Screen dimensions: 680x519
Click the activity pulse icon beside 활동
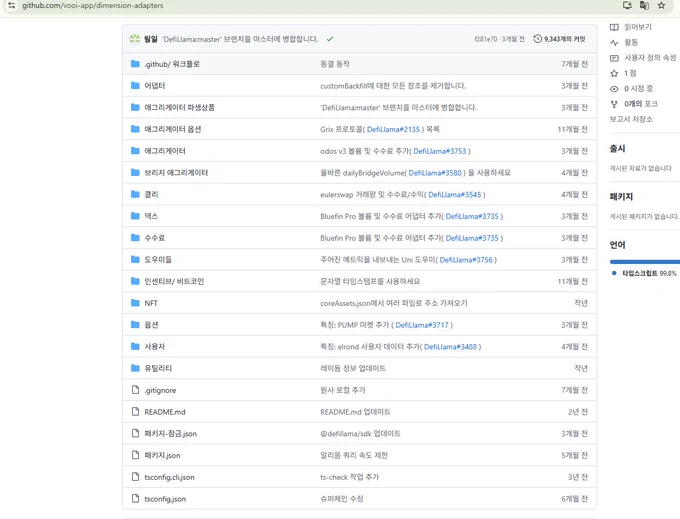coord(614,42)
